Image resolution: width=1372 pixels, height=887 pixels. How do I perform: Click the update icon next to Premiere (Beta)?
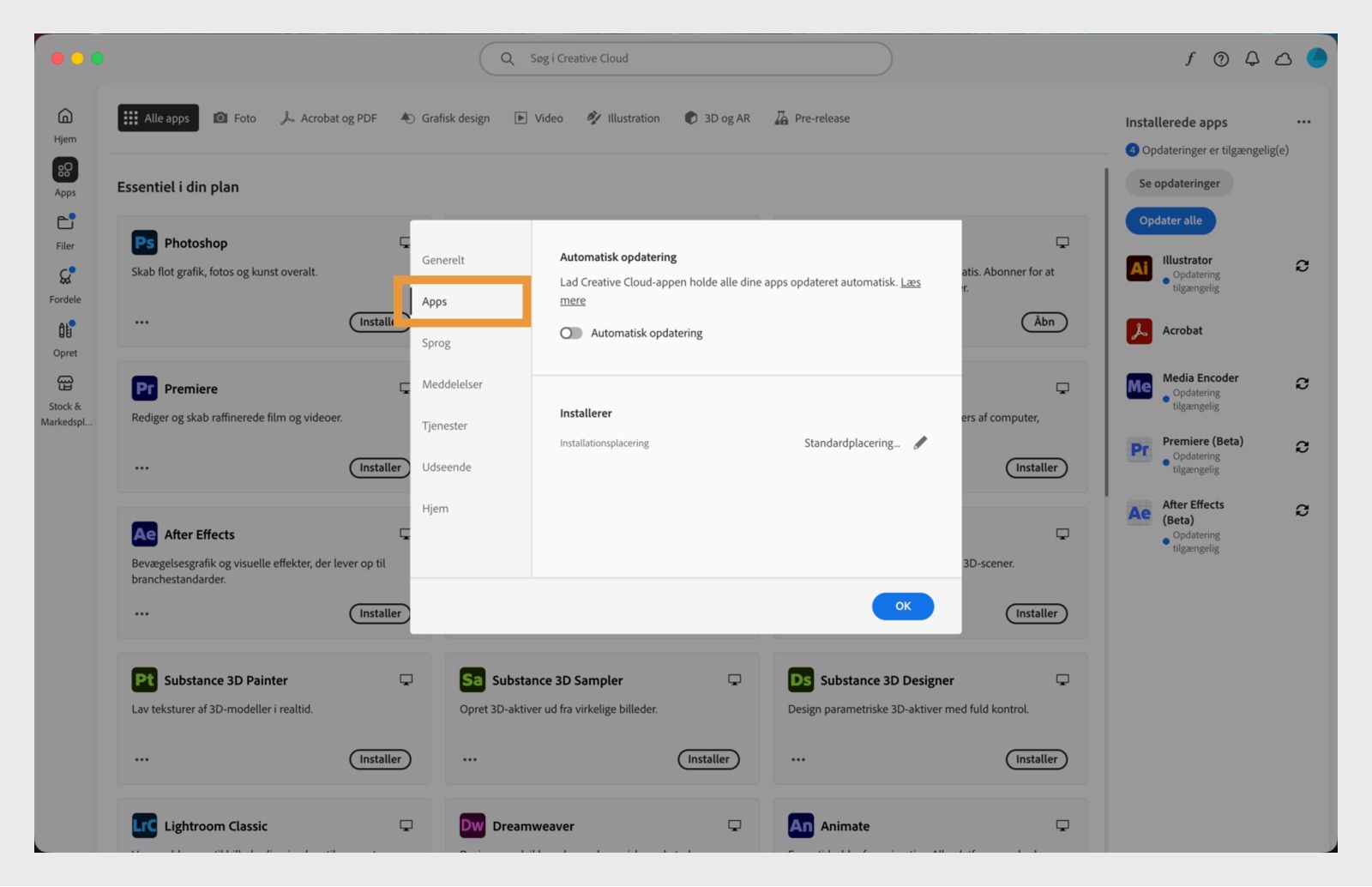pos(1302,447)
